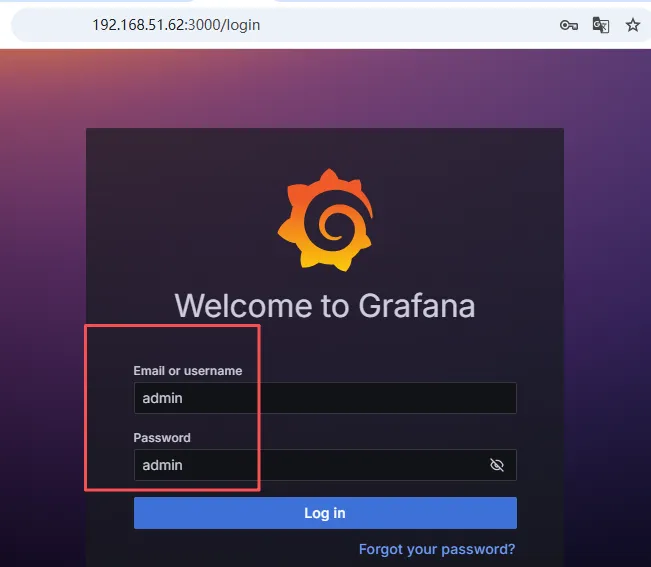Focus the Password input field
Viewport: 651px width, 567px height.
click(x=325, y=465)
